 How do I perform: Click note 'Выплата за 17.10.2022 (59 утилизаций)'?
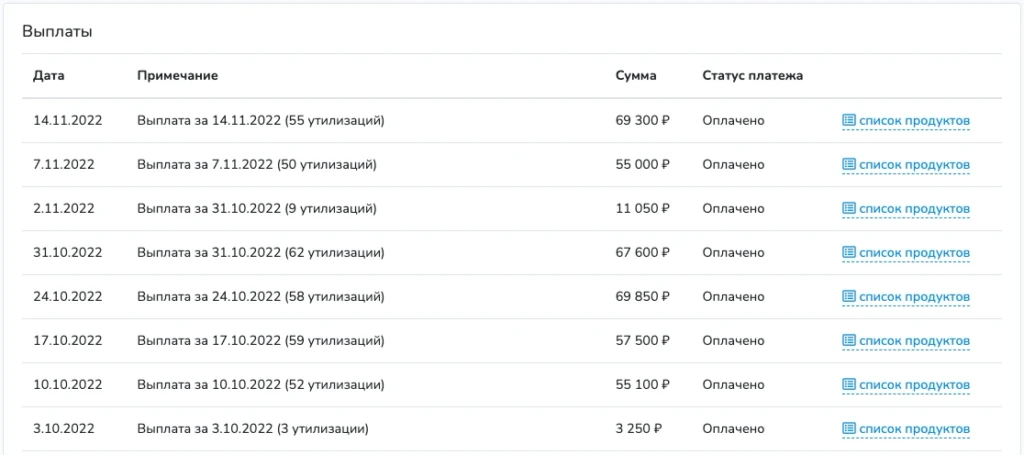tap(261, 341)
